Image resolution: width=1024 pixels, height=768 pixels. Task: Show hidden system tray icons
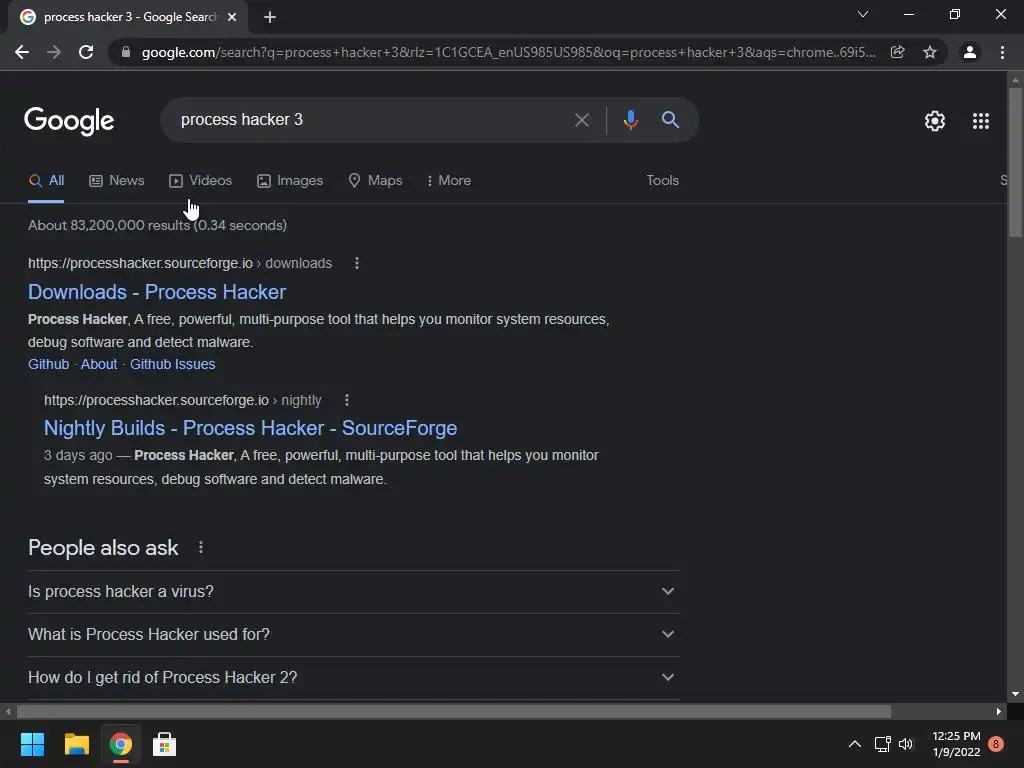pyautogui.click(x=854, y=744)
